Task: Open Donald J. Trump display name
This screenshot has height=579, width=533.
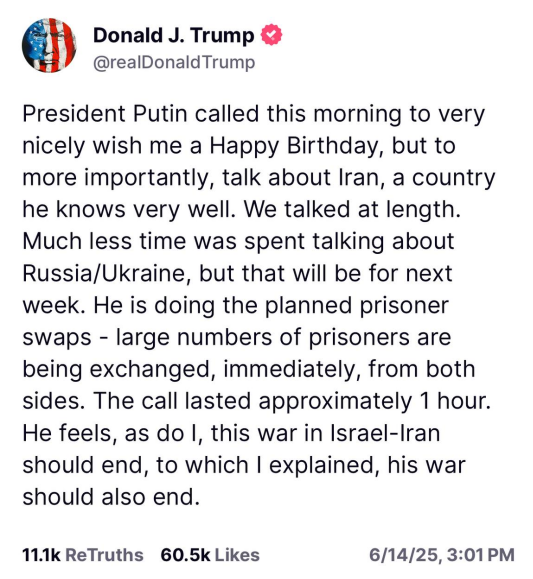Action: [x=174, y=35]
